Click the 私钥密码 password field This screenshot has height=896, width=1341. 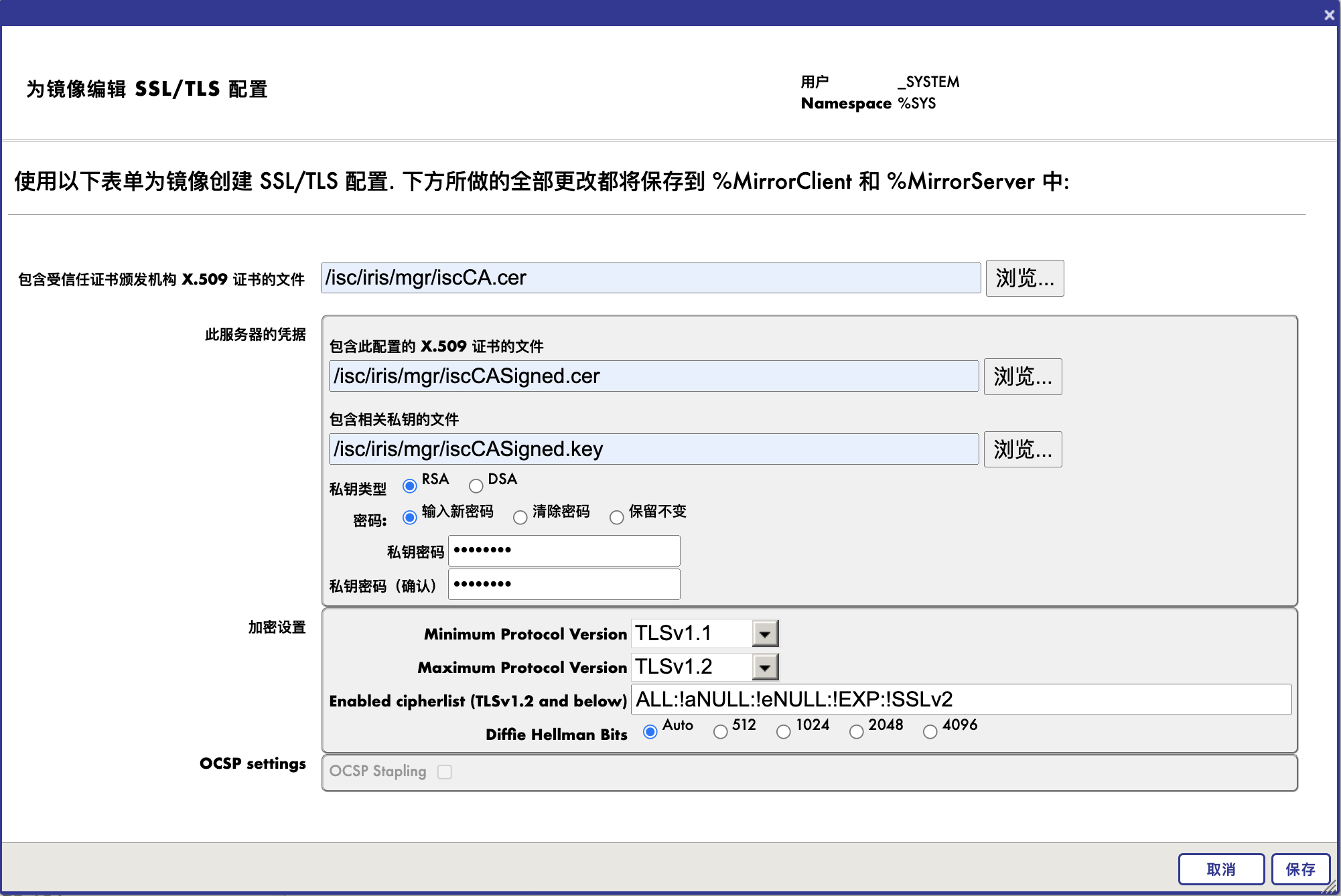point(564,550)
